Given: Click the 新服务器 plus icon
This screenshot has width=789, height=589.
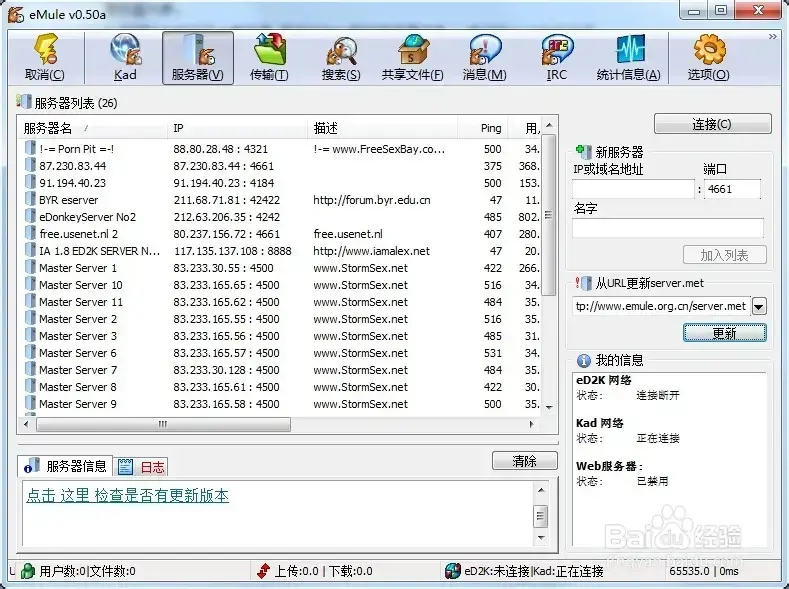Looking at the screenshot, I should point(583,151).
